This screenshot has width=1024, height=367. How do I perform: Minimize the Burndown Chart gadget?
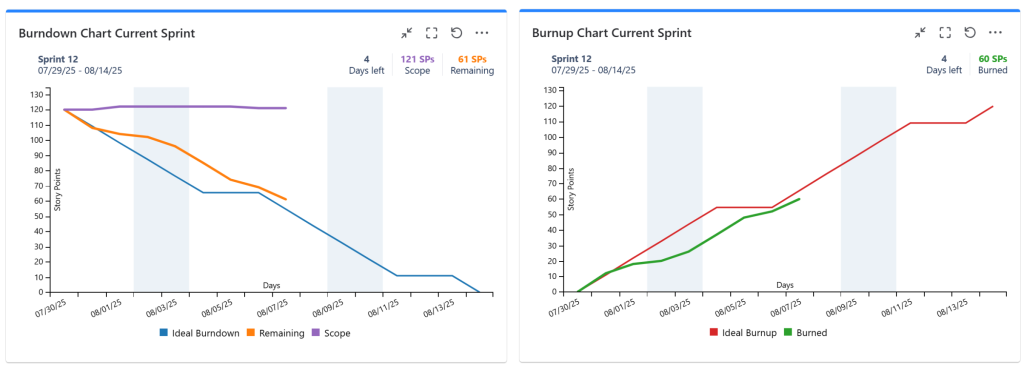pos(407,33)
